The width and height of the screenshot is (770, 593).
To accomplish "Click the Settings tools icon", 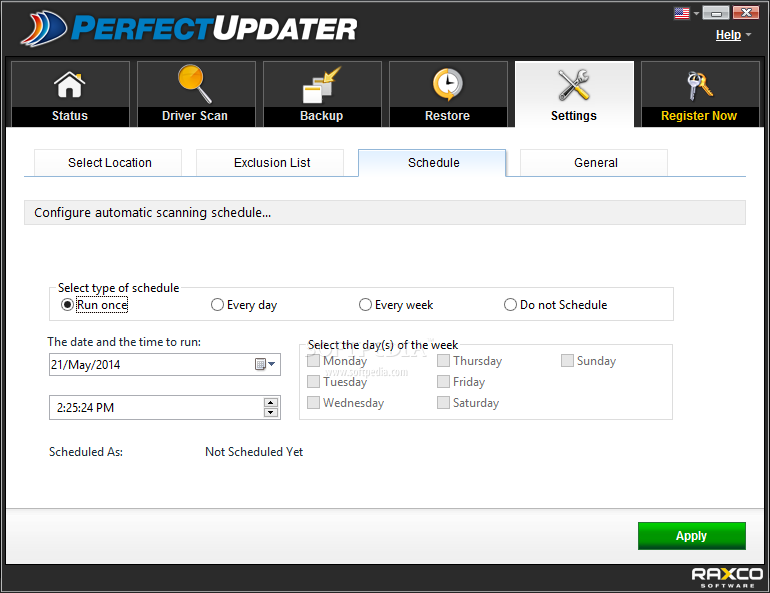I will pos(574,84).
